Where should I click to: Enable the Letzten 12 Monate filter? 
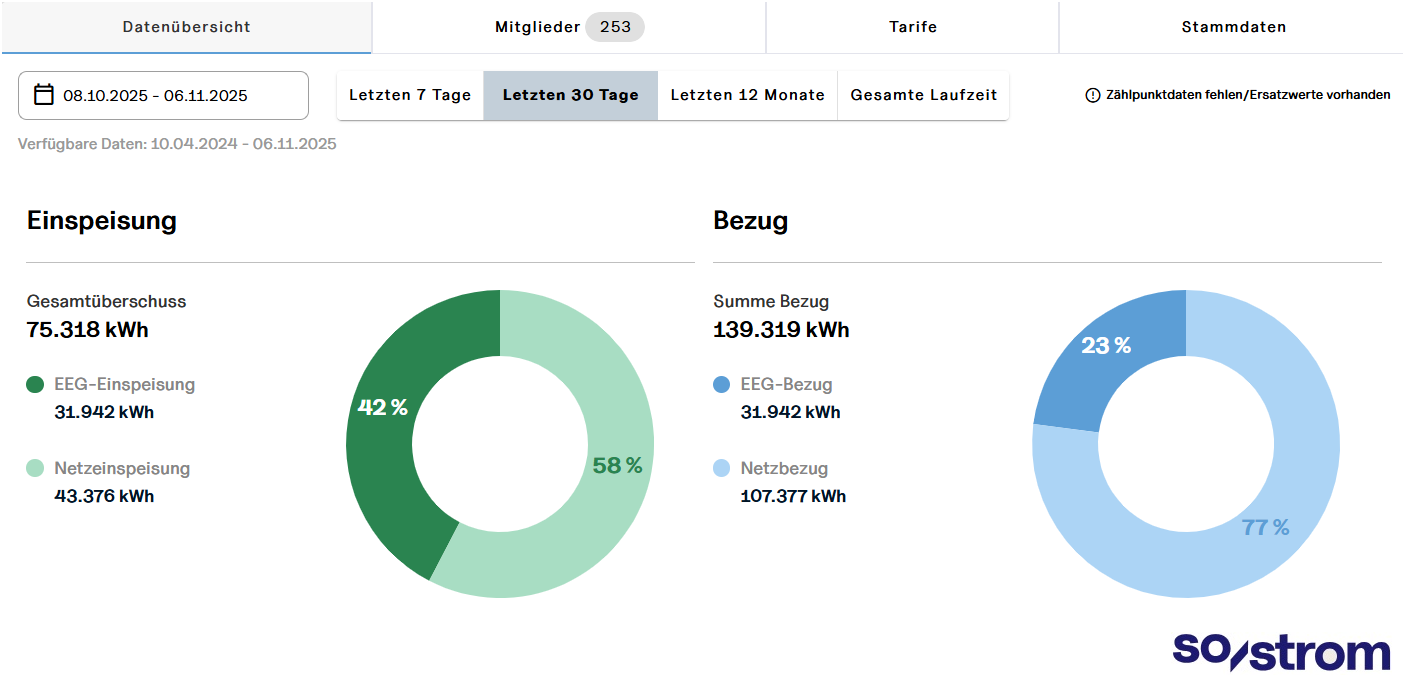point(746,94)
